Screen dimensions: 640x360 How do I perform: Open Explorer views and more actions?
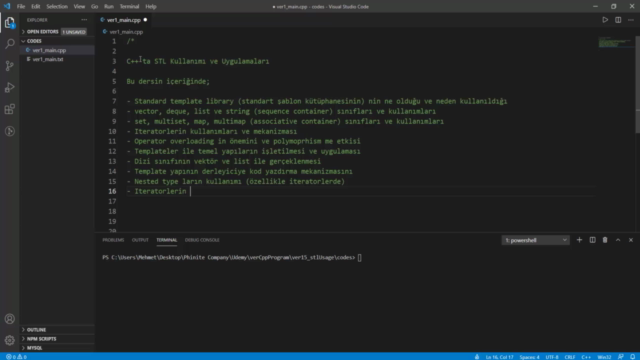[84, 20]
